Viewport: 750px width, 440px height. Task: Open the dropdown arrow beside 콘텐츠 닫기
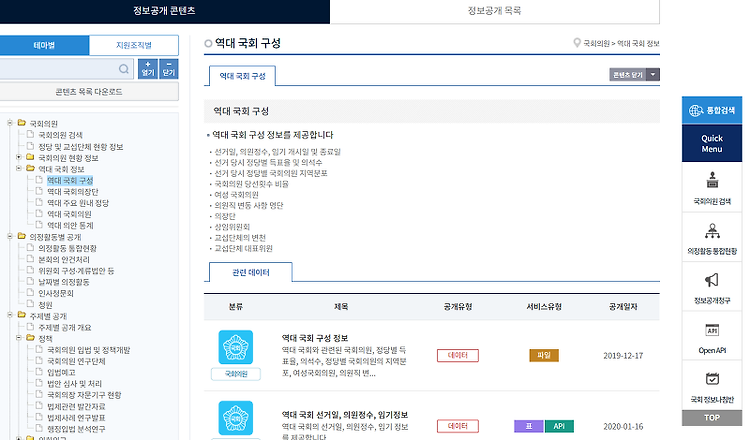(x=653, y=75)
